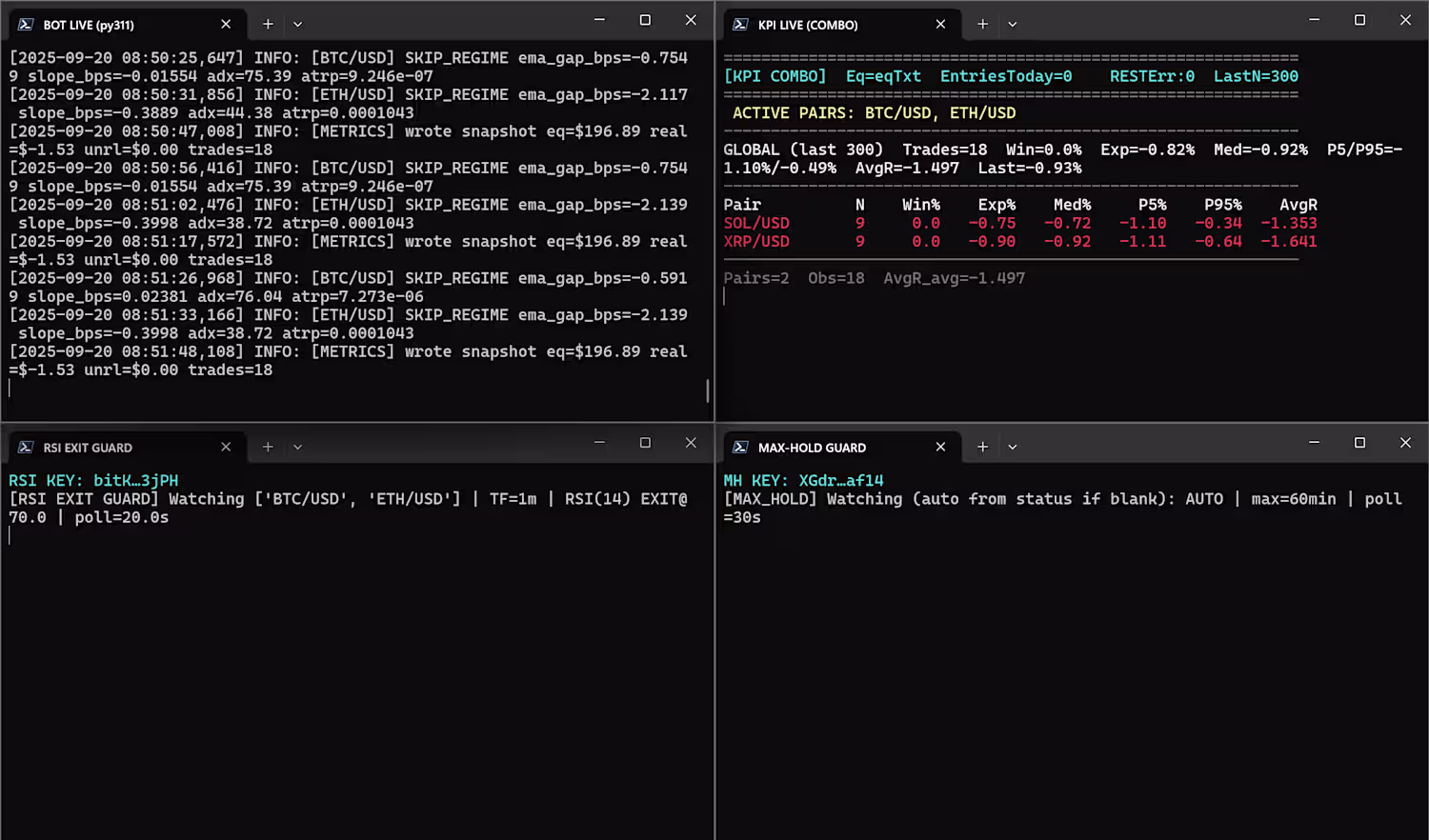Click PowerShell icon on MAX-HOLD GUARD tab
This screenshot has height=840, width=1429.
point(740,448)
